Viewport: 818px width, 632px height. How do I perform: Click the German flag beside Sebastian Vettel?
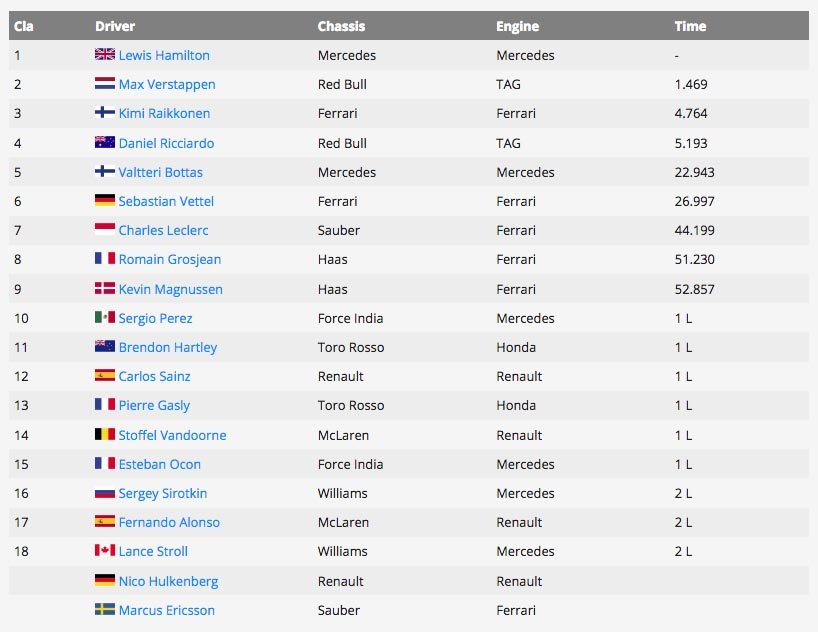(x=105, y=200)
